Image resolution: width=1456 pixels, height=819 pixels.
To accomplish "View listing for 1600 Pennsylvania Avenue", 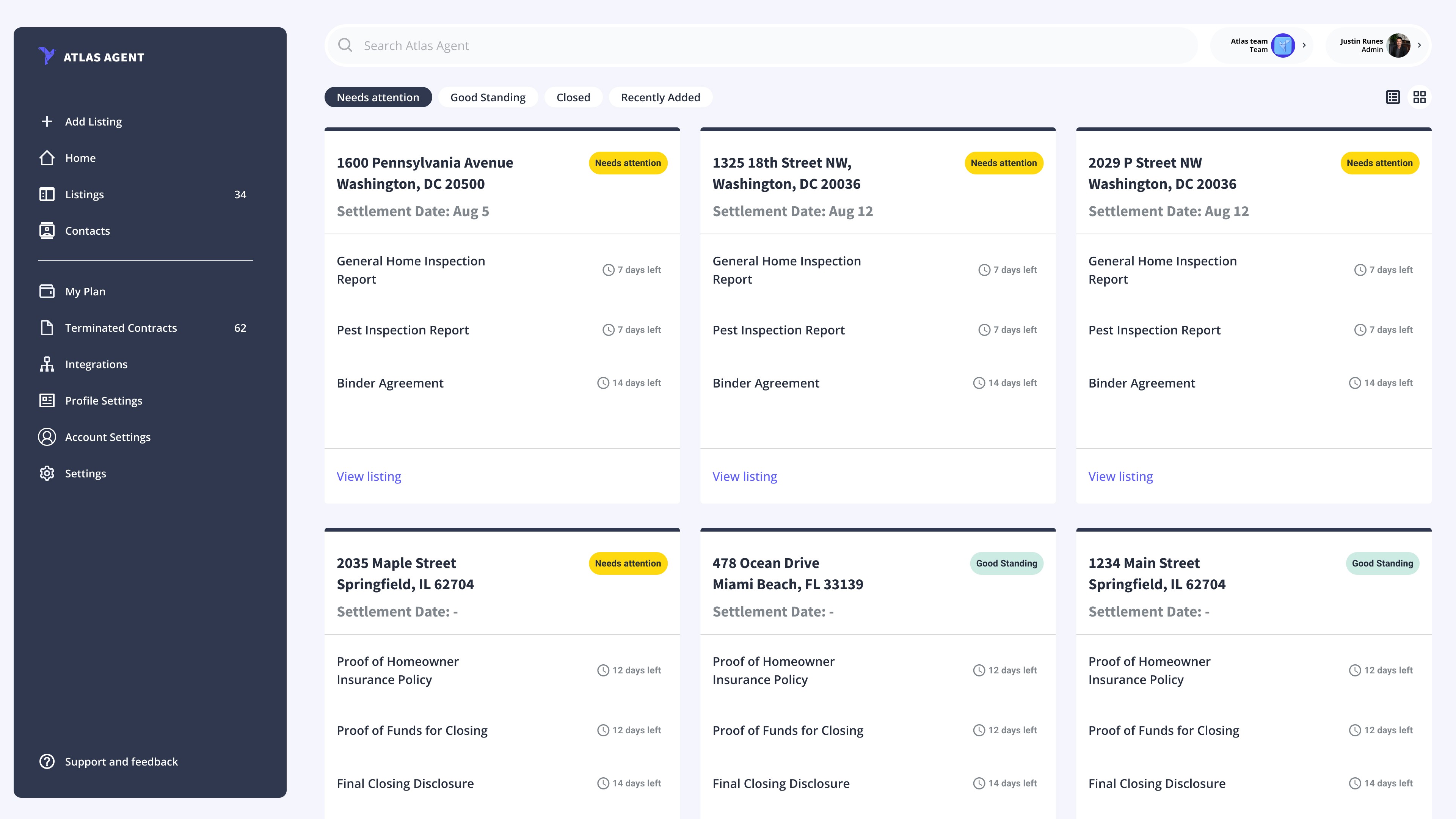I will pos(369,477).
